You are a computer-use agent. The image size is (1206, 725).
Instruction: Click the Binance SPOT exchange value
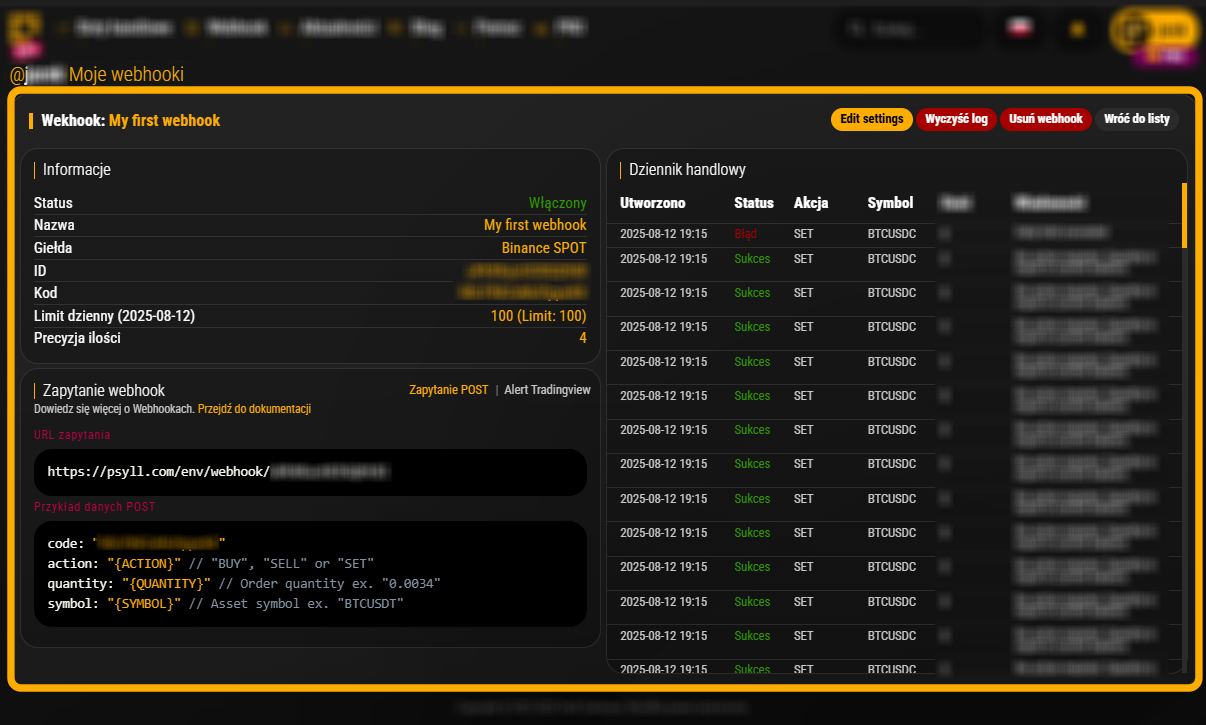[544, 248]
